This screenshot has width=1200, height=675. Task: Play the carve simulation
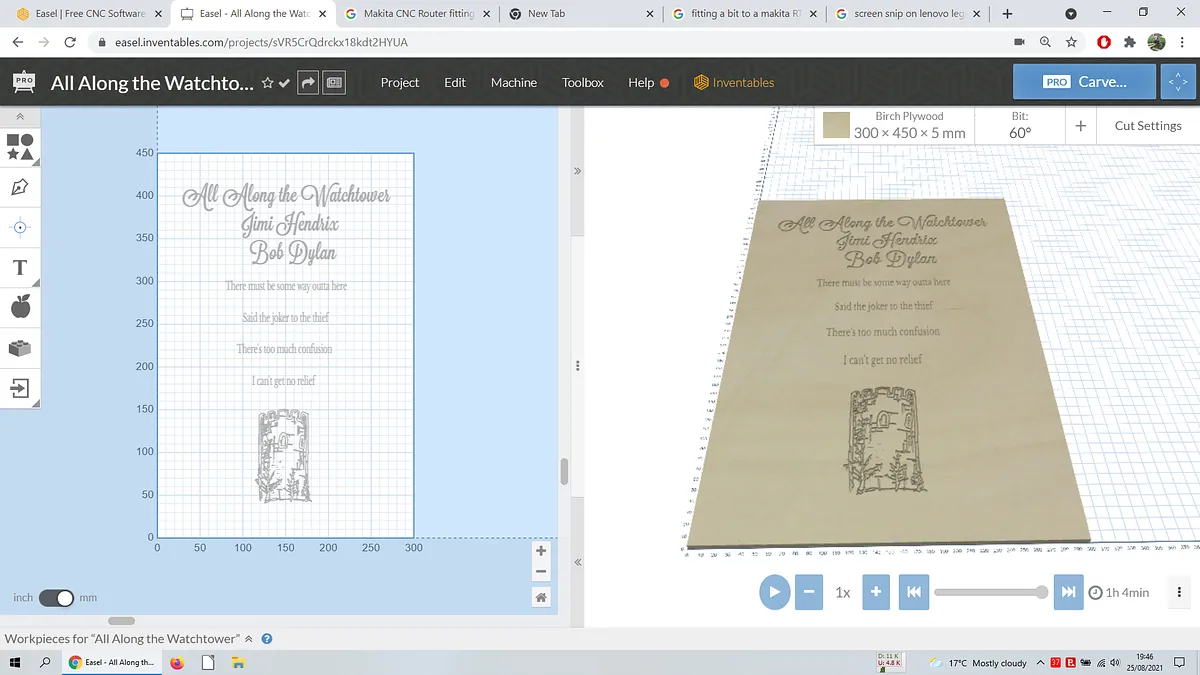pos(774,592)
